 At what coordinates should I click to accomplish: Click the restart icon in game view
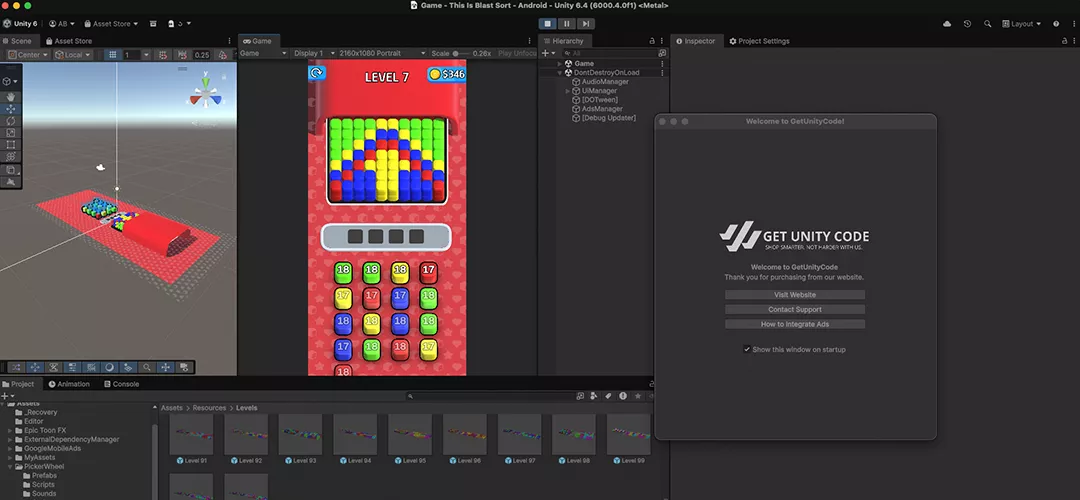click(x=317, y=73)
